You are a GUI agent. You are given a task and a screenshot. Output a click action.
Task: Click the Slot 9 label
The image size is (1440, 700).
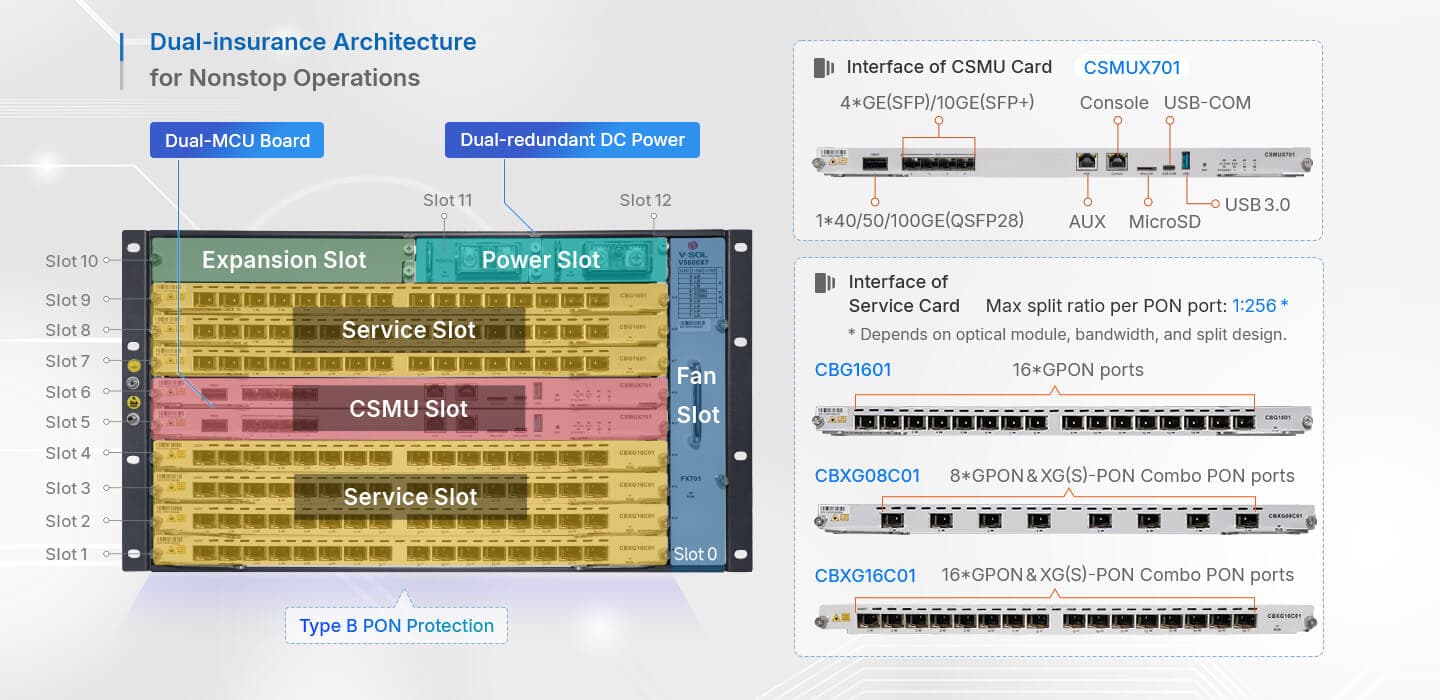[67, 300]
